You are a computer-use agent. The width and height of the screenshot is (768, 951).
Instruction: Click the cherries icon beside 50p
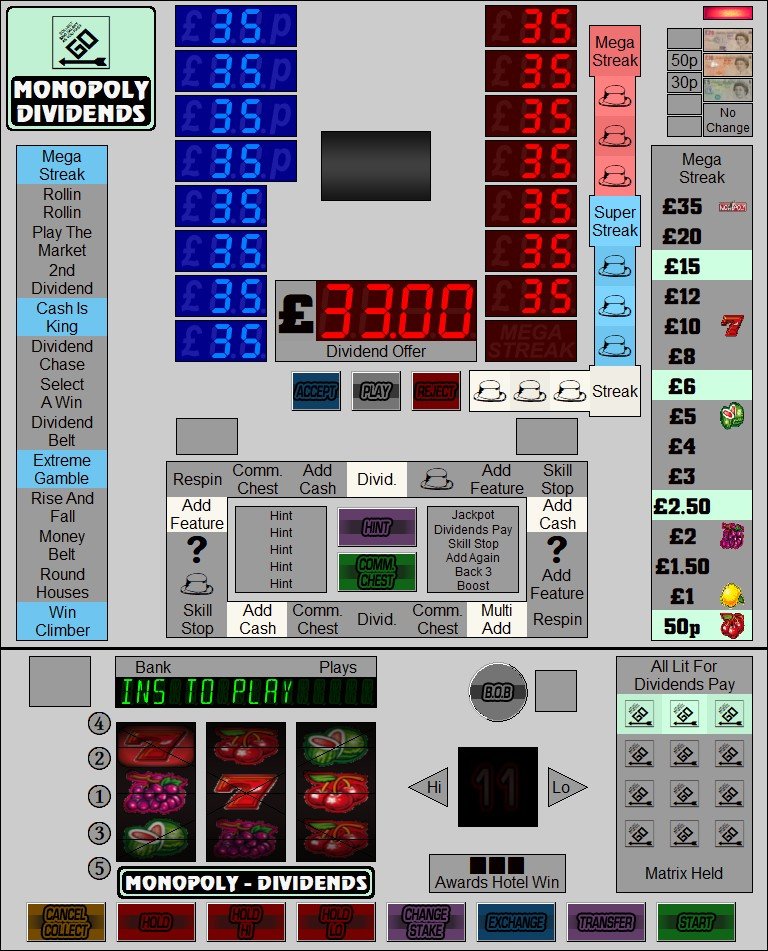732,626
